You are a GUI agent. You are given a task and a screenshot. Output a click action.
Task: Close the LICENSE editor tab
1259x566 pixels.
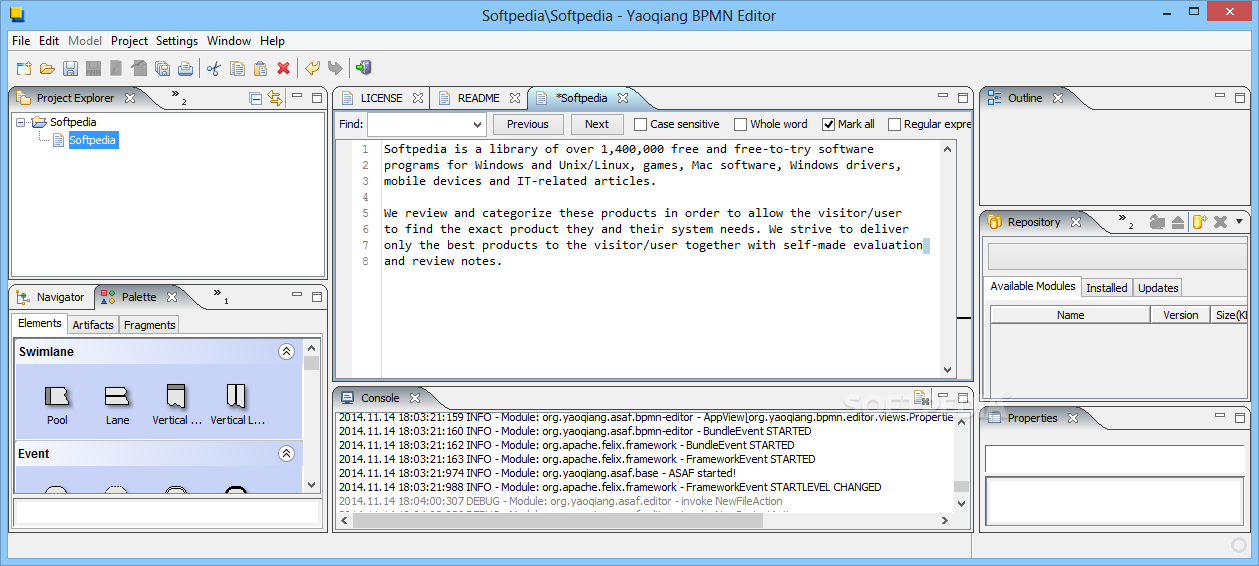coord(418,98)
